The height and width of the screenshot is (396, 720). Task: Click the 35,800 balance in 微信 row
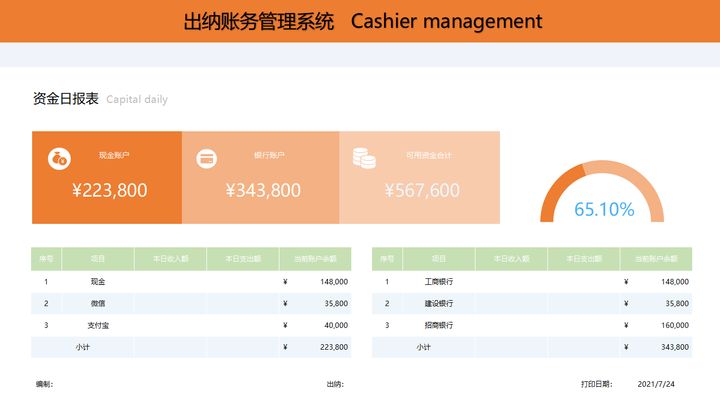[336, 303]
